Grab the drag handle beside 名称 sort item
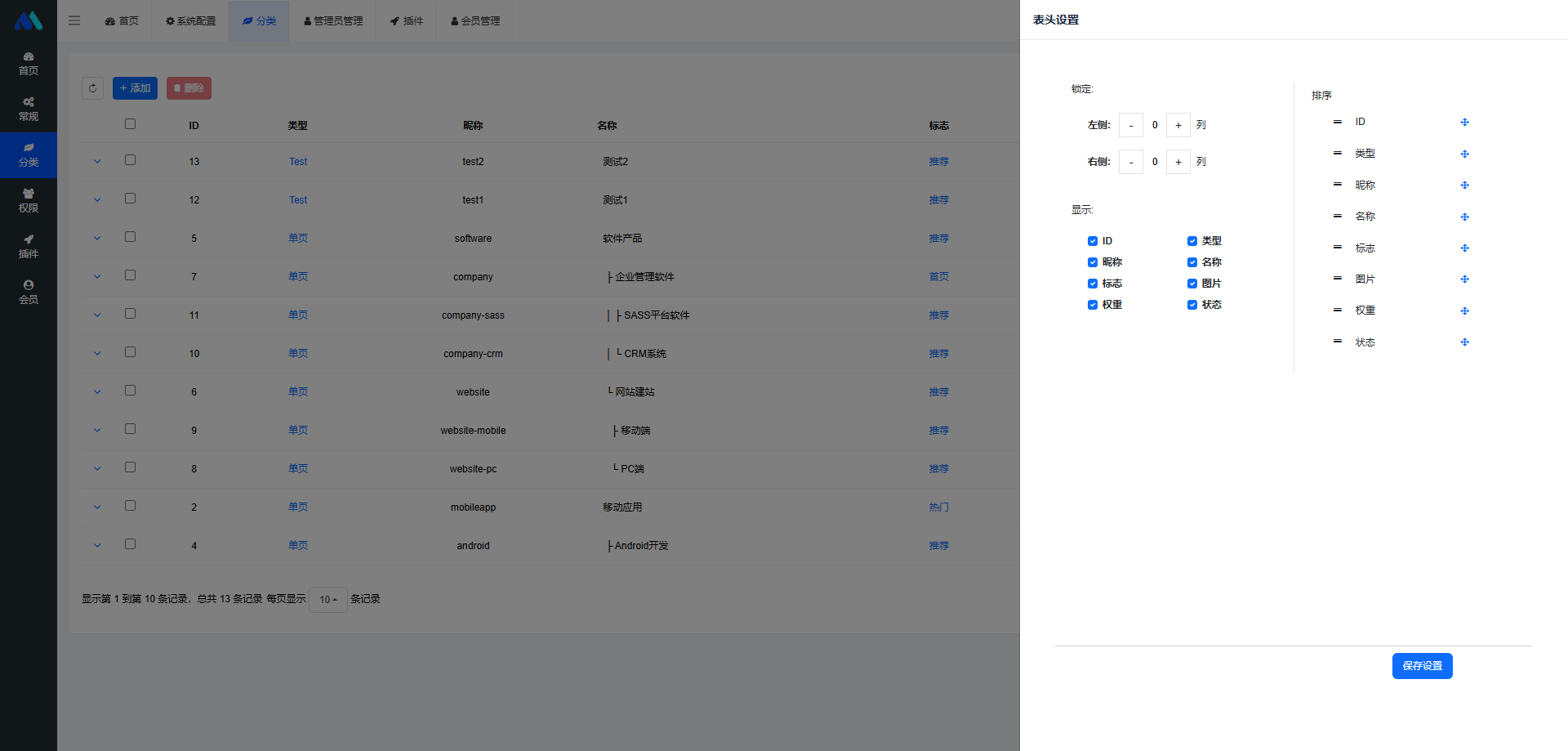The width and height of the screenshot is (1568, 751). pyautogui.click(x=1337, y=216)
